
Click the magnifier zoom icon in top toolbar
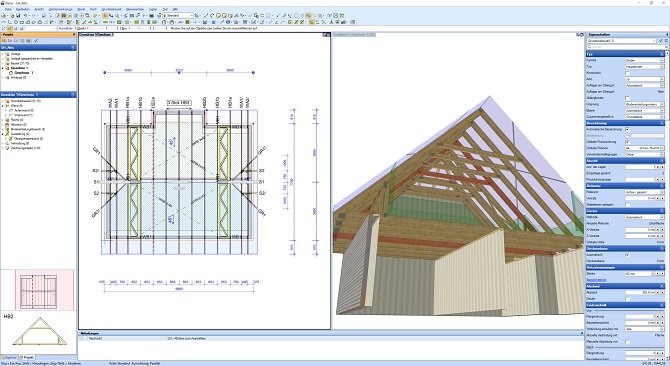(x=117, y=15)
